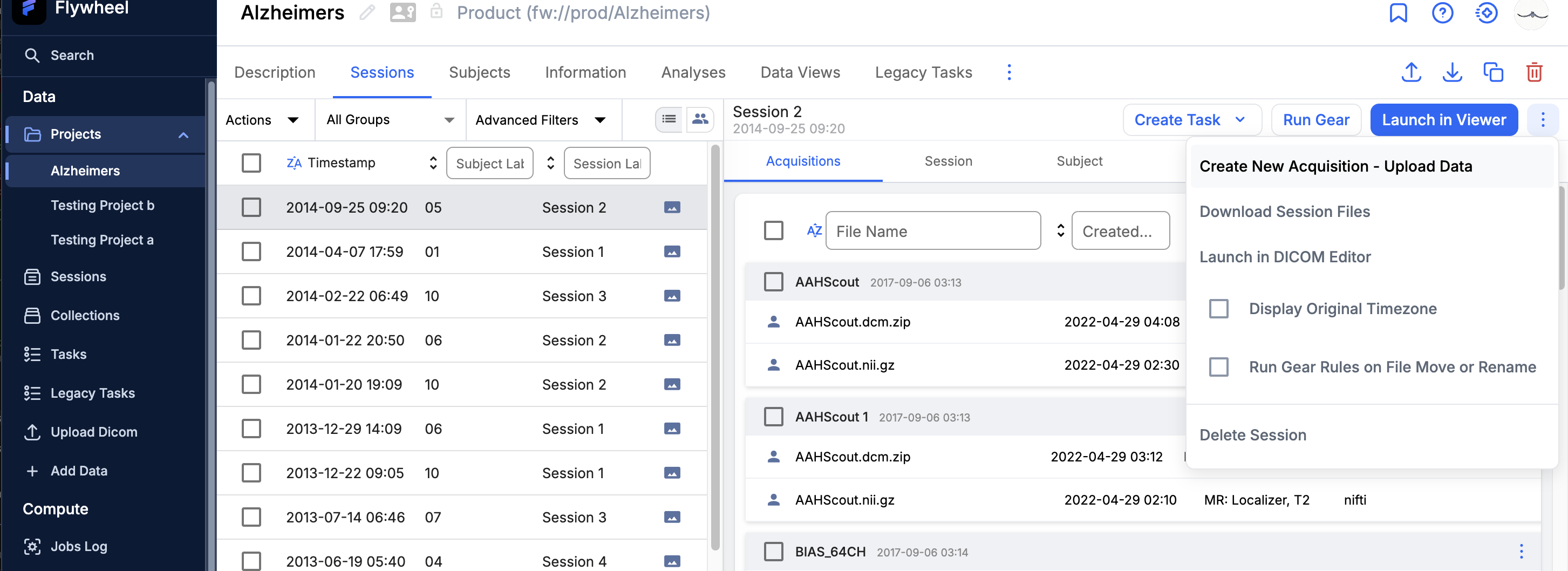Switch to the Analyses tab
The image size is (1568, 571).
[693, 72]
